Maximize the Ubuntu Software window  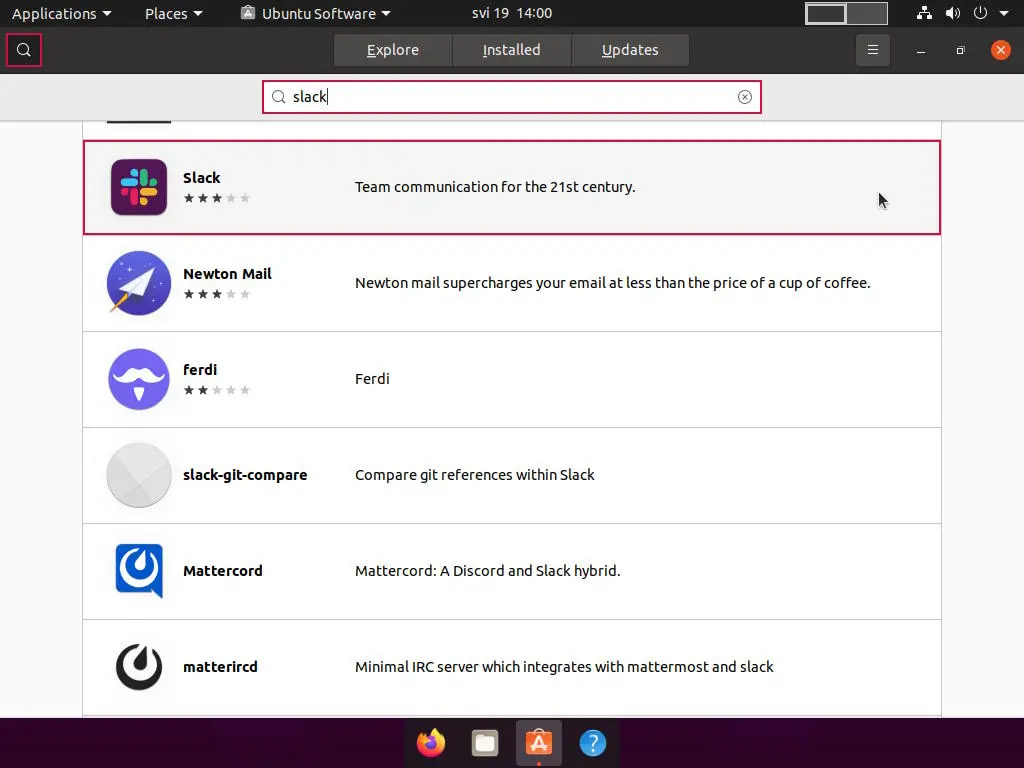tap(960, 50)
